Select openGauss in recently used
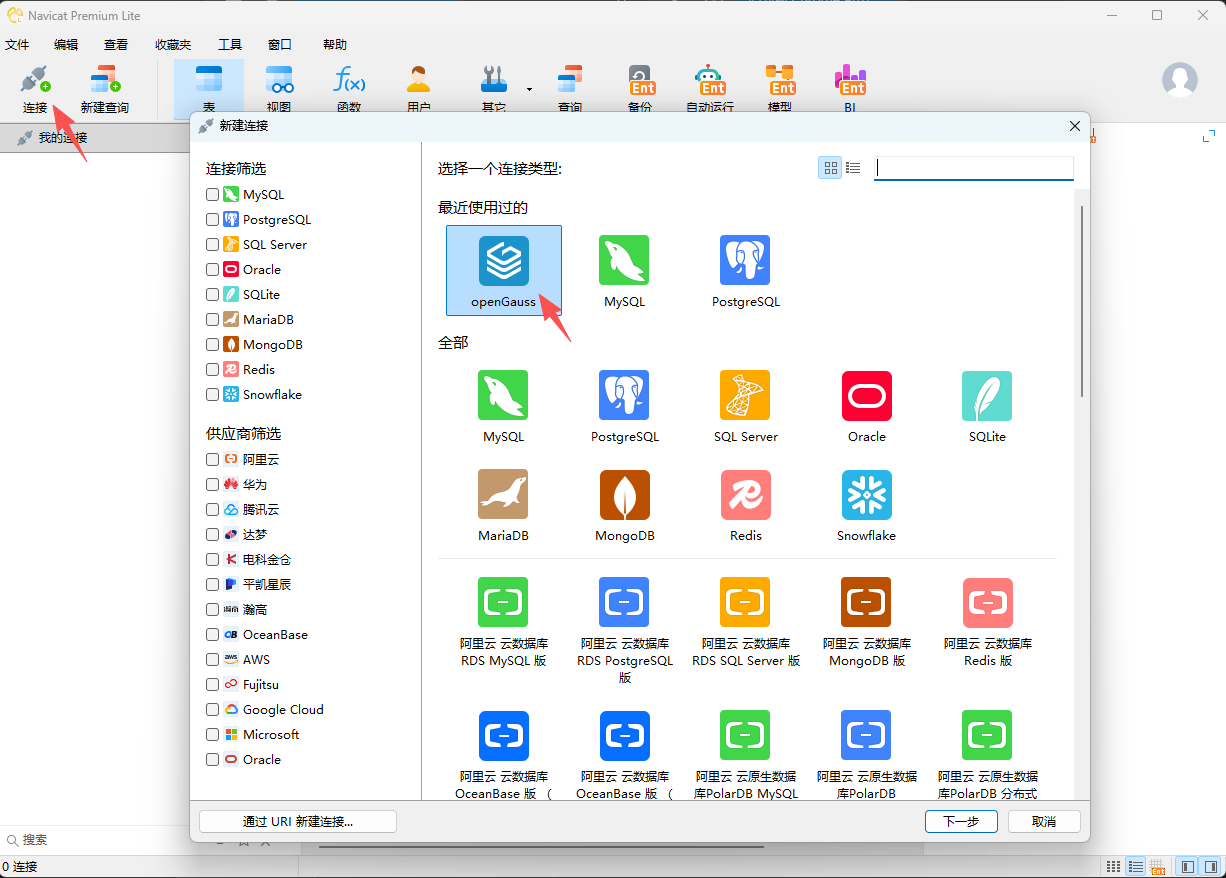 click(x=504, y=270)
